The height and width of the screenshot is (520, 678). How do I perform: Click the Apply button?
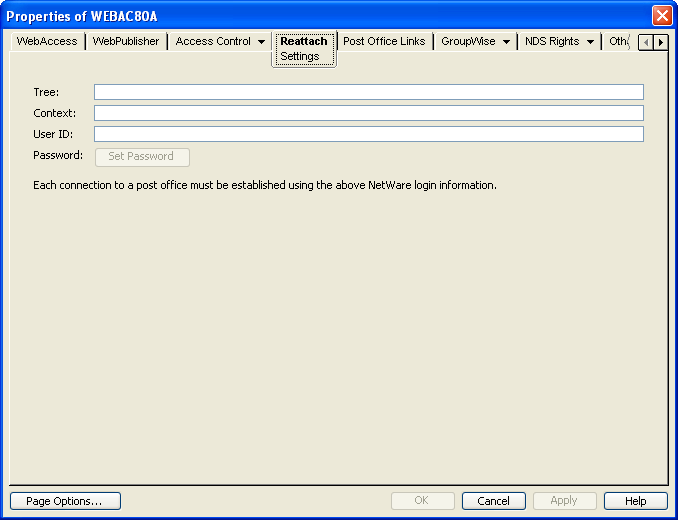[x=565, y=501]
